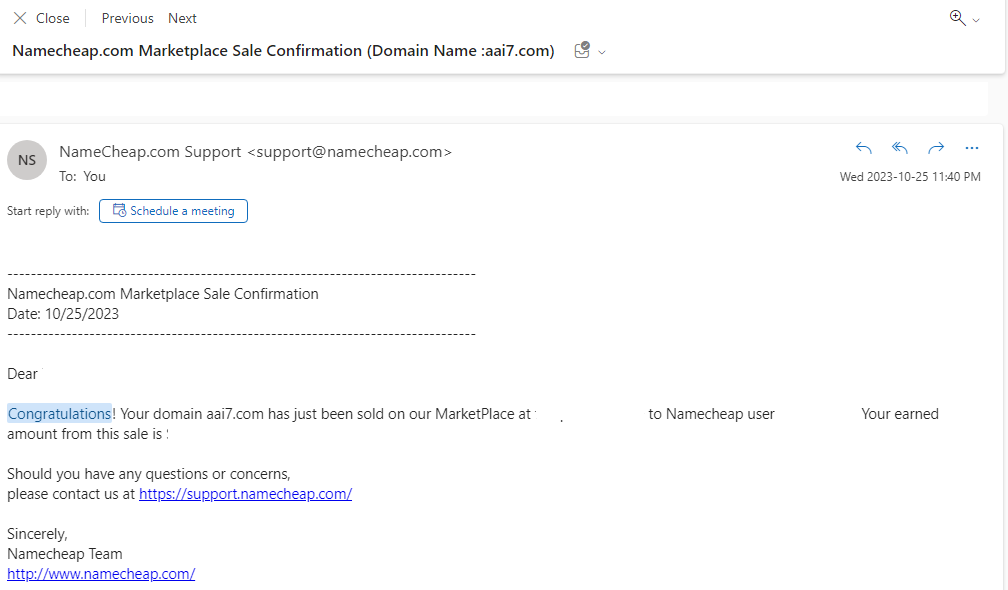Screen dimensions: 1008x590
Task: Click the email subject heading
Action: tap(284, 51)
